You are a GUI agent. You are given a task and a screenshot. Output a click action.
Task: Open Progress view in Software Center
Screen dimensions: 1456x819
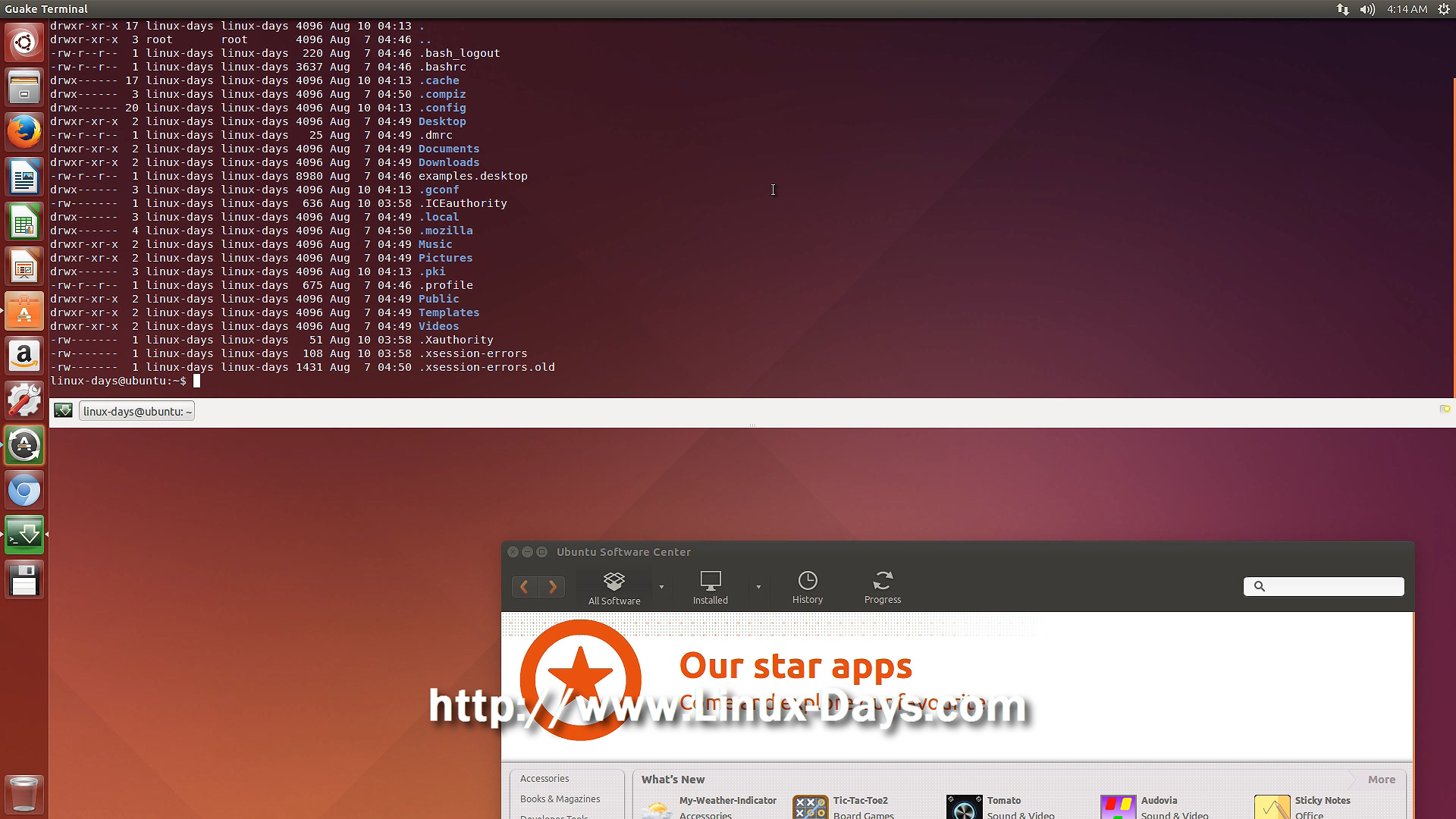pos(883,588)
